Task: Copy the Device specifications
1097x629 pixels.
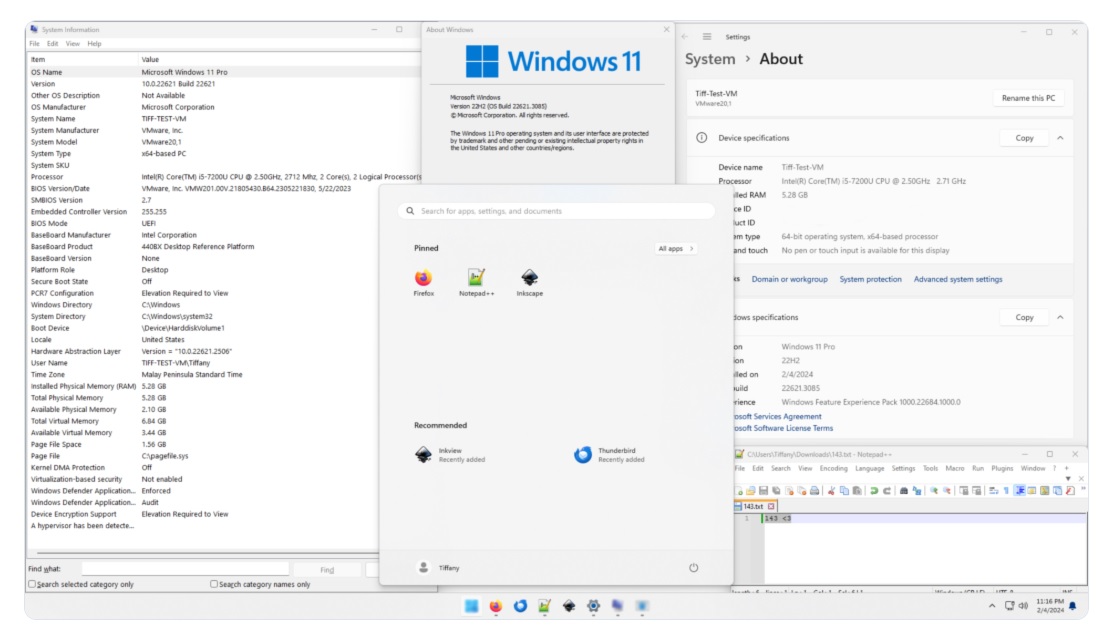Action: [x=1024, y=138]
